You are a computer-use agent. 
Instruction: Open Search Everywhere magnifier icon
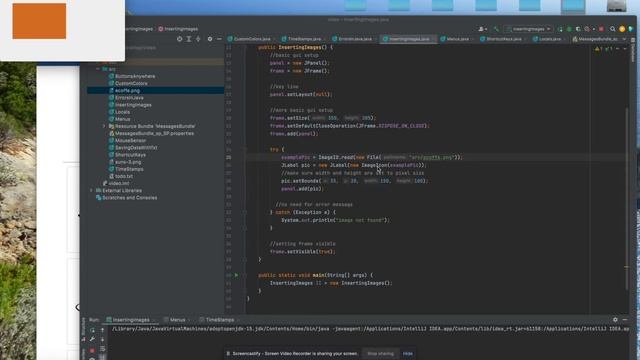pos(613,29)
